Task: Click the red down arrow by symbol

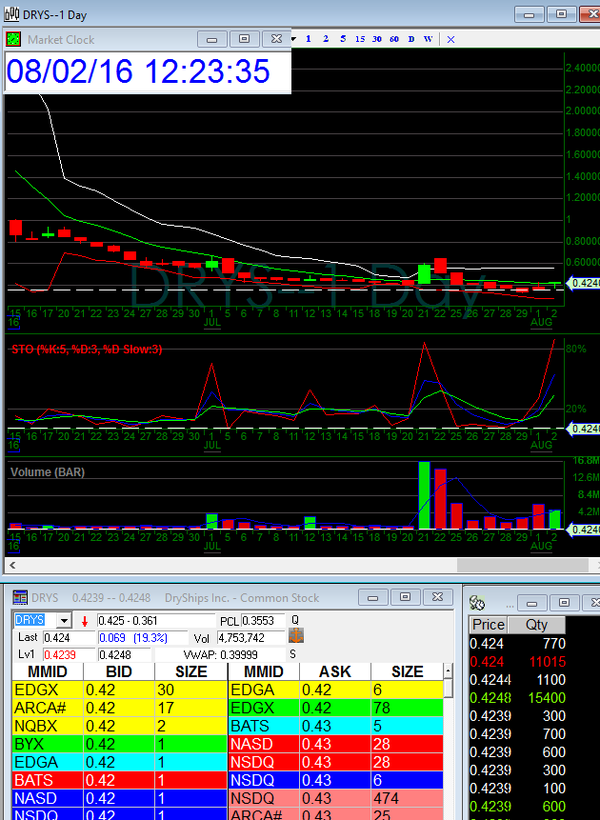Action: [x=85, y=621]
